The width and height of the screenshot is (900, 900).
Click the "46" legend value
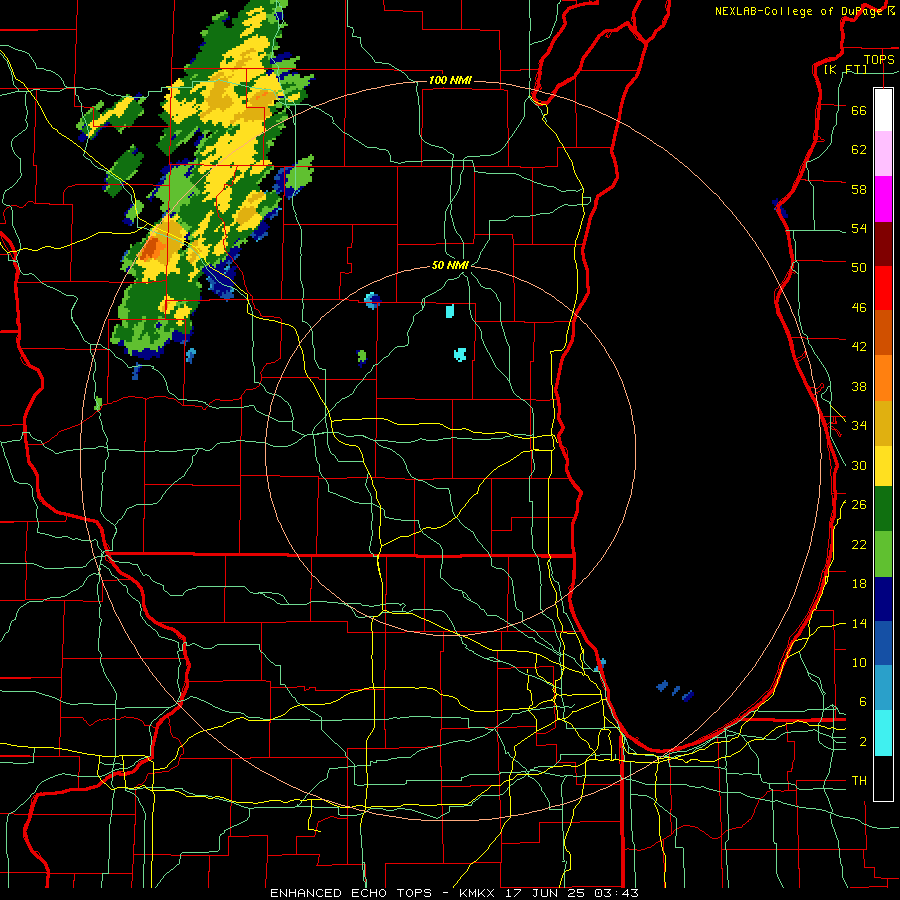[859, 308]
